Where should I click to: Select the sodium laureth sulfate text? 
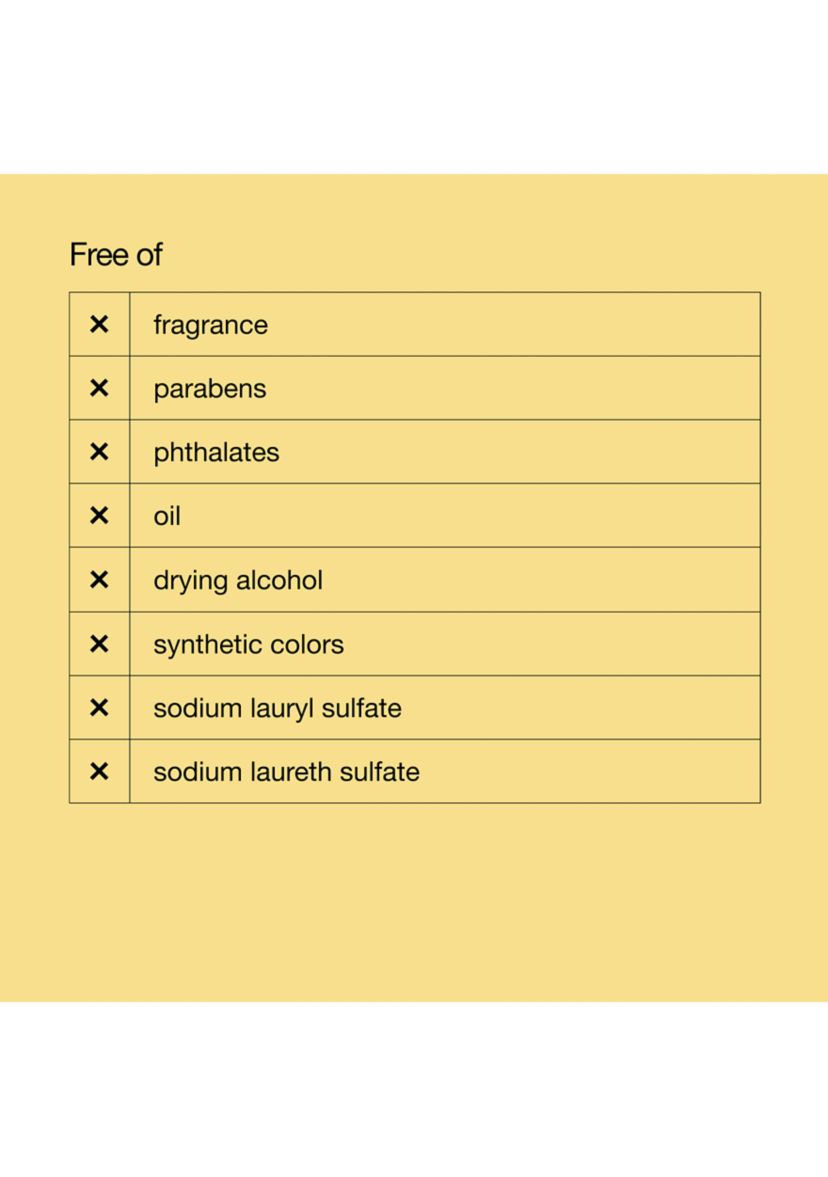click(x=286, y=772)
